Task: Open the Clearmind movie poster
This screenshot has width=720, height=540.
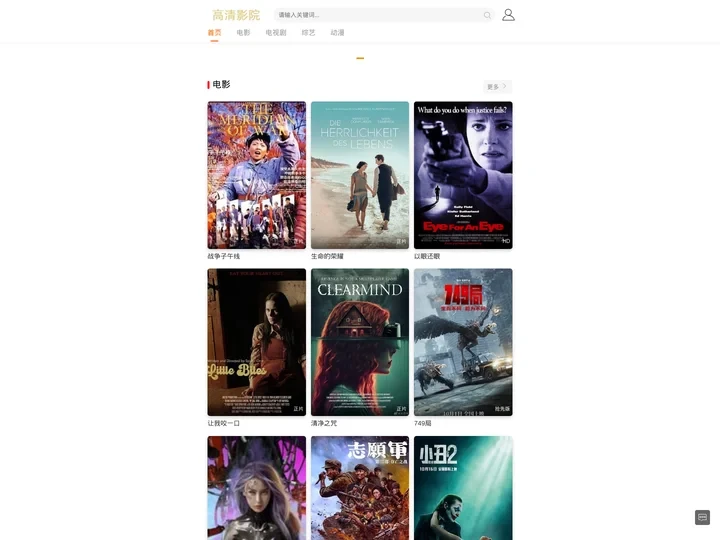Action: point(360,343)
